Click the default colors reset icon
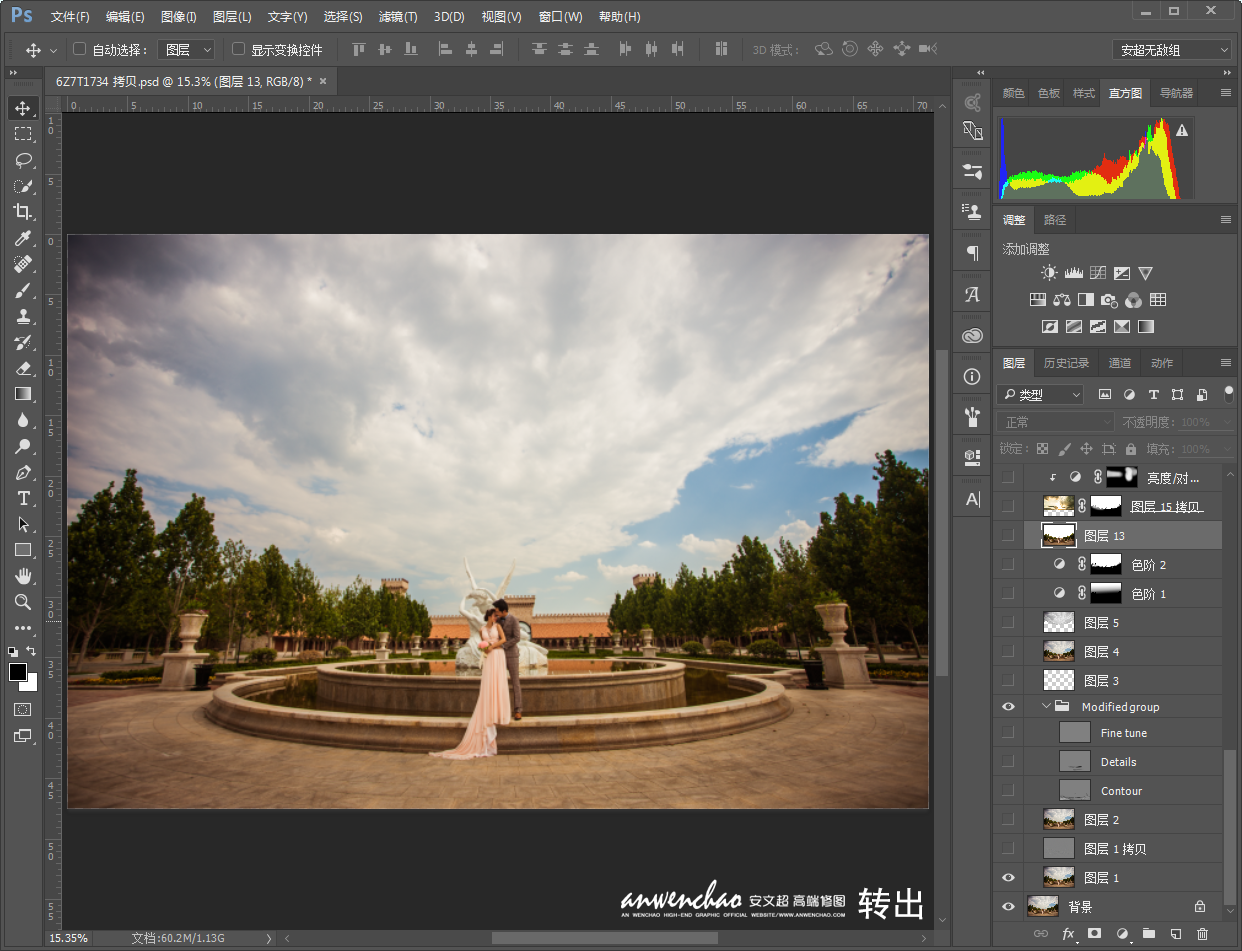This screenshot has height=951, width=1242. (14, 651)
